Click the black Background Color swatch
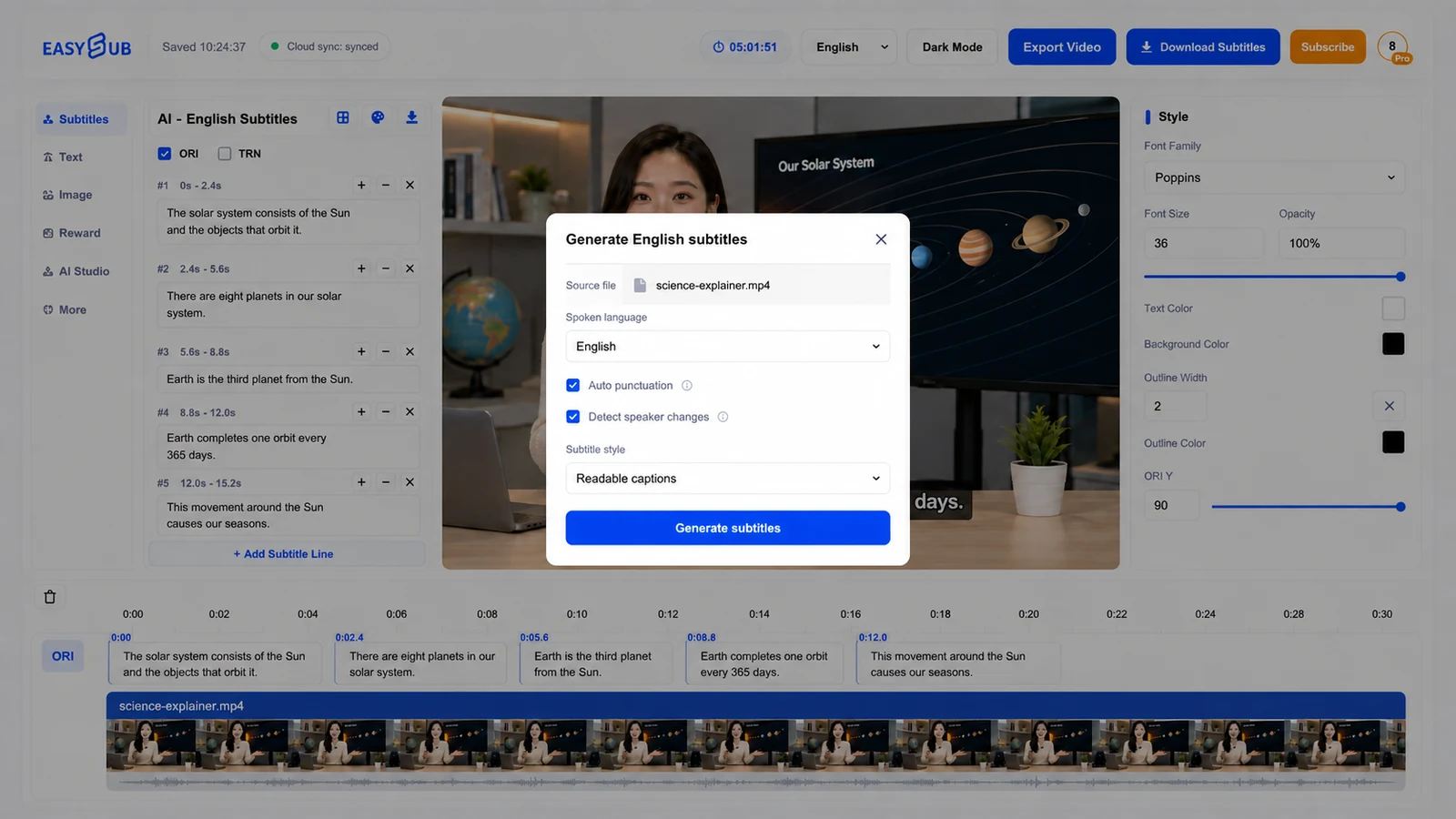The width and height of the screenshot is (1456, 819). (1392, 344)
